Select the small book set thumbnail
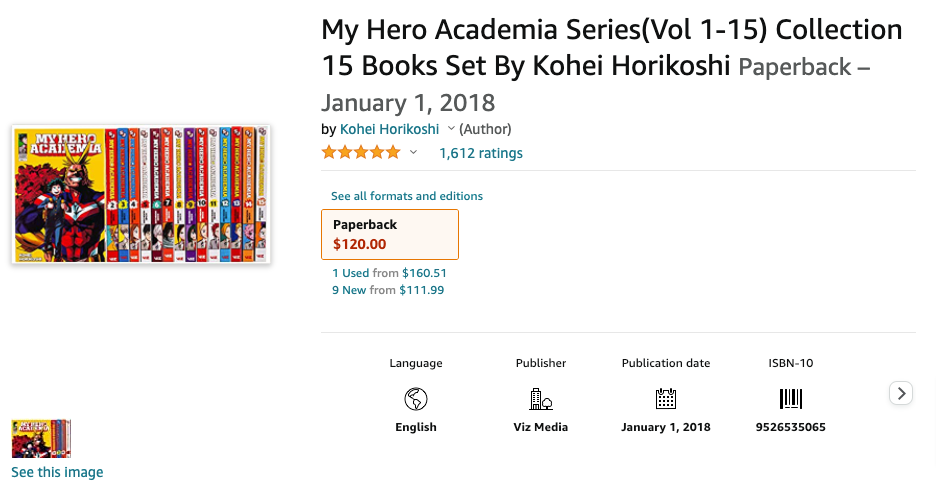 pos(41,439)
